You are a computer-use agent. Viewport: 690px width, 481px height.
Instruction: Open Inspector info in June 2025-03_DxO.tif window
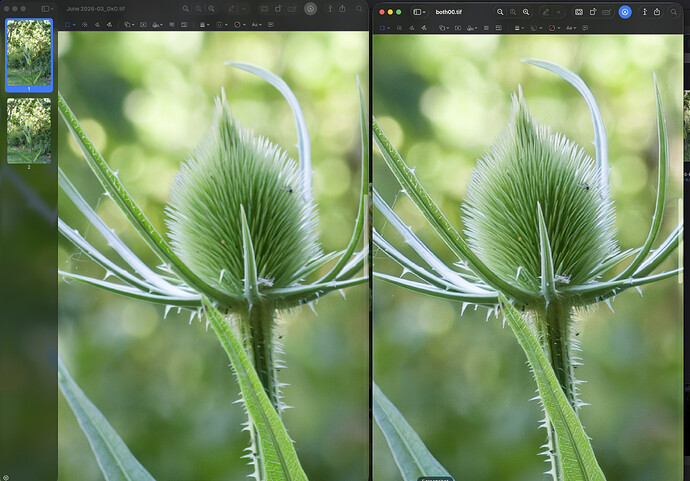coord(330,9)
